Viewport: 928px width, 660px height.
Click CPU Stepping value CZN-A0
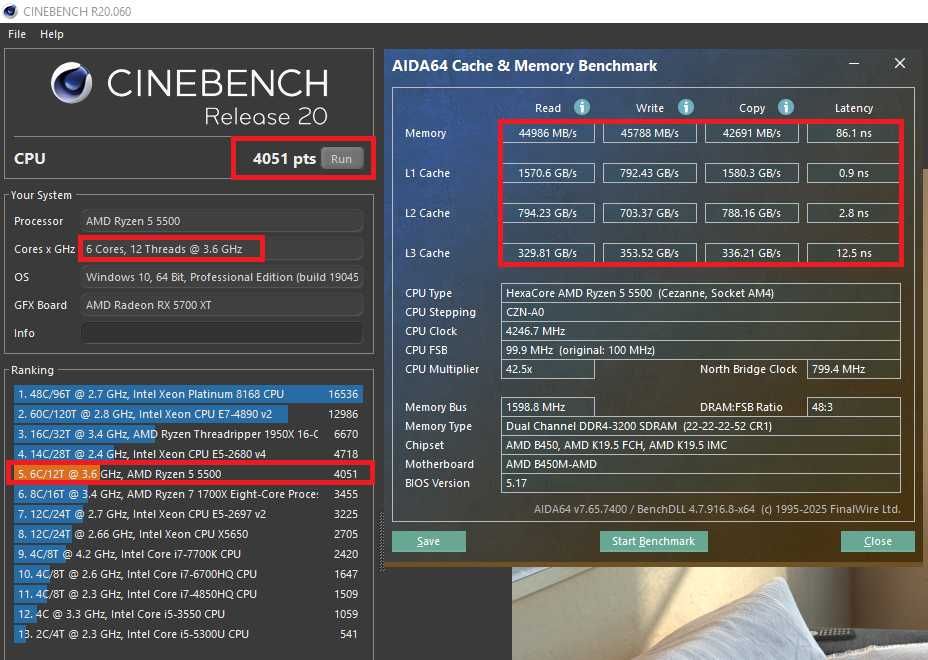coord(701,312)
